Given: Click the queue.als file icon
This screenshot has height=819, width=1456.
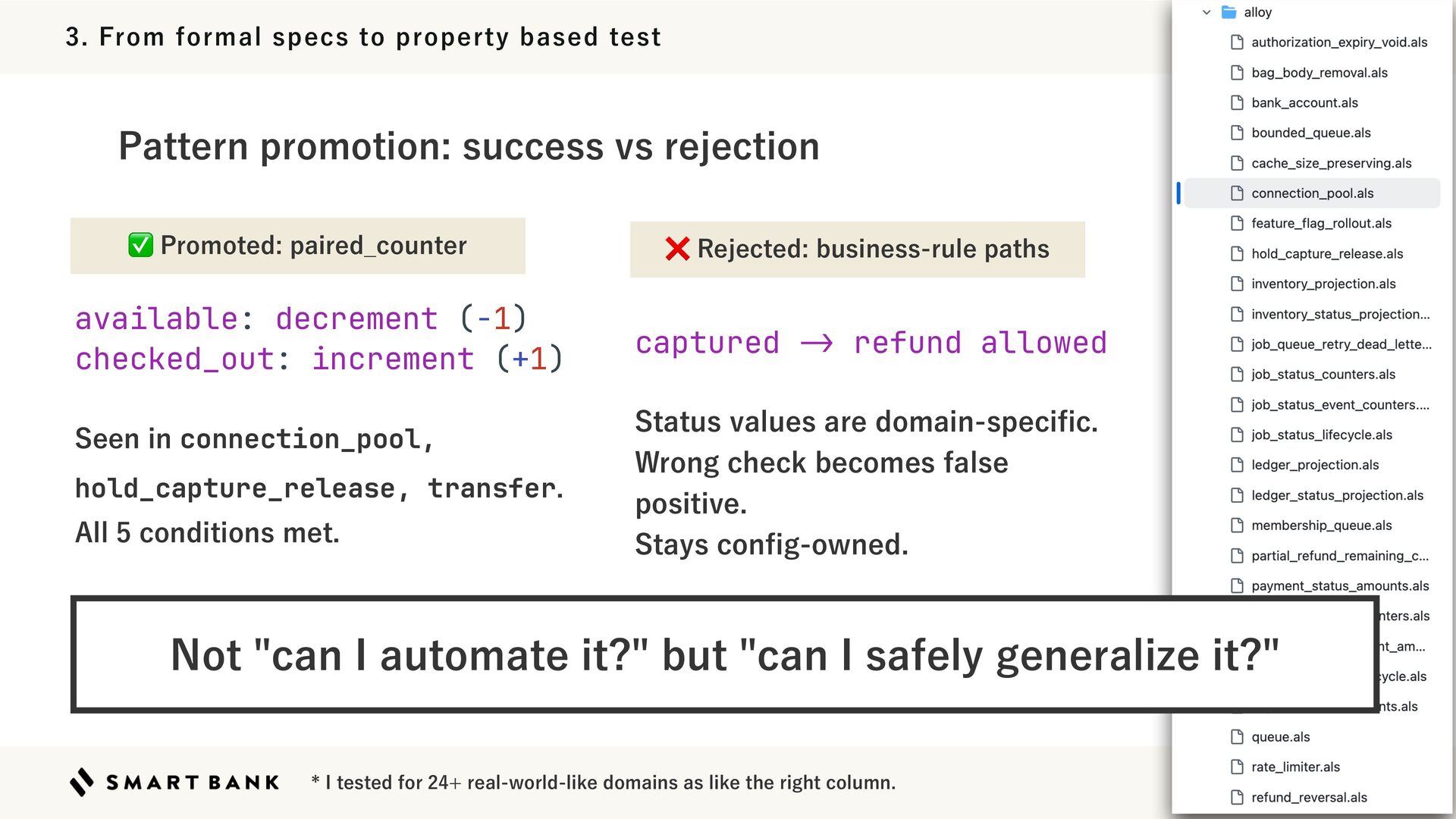Looking at the screenshot, I should coord(1237,736).
